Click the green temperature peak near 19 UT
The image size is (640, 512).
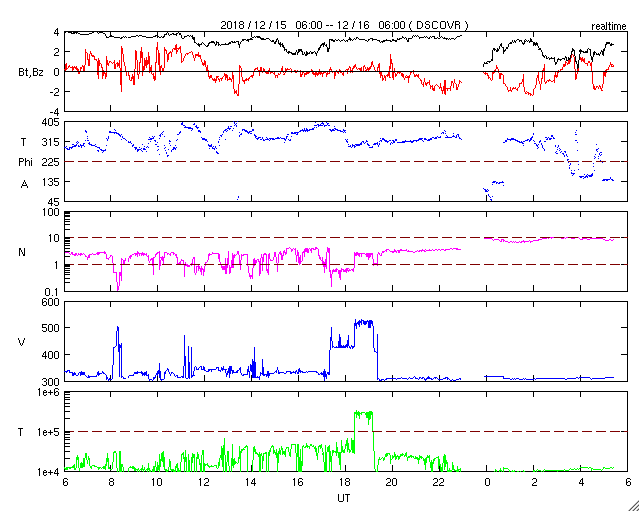(x=364, y=414)
